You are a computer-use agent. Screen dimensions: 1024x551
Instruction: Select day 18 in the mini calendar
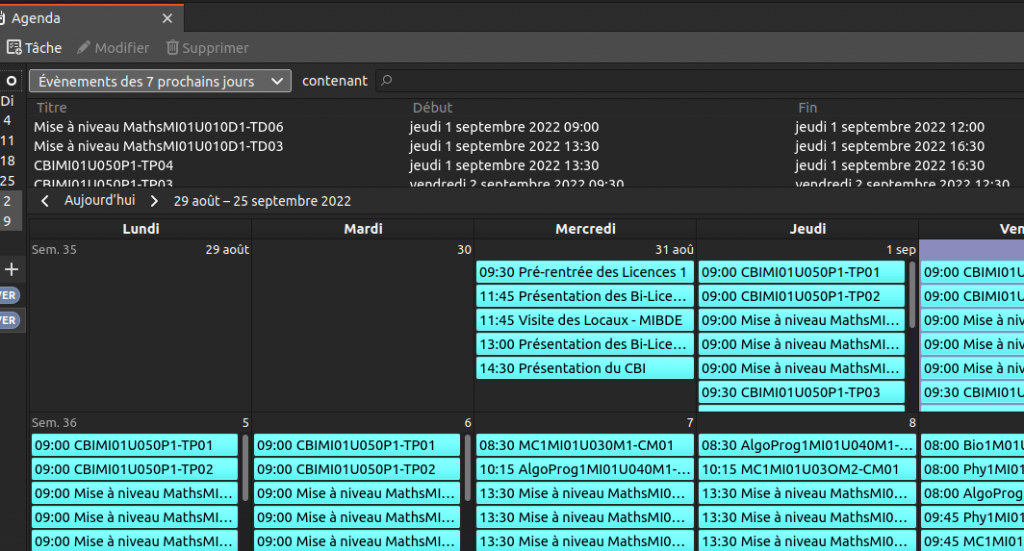pyautogui.click(x=7, y=161)
